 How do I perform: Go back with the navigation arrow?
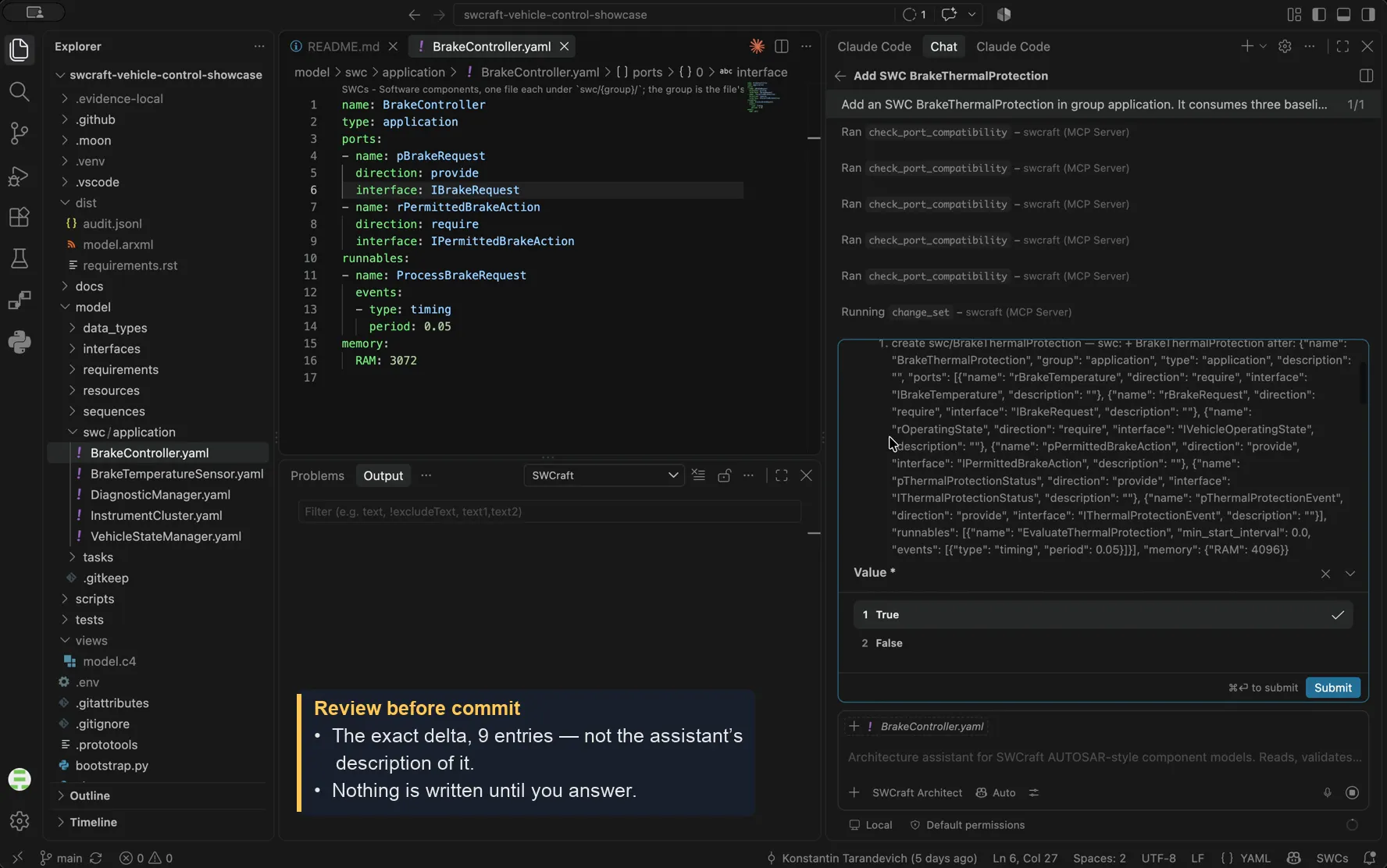415,15
